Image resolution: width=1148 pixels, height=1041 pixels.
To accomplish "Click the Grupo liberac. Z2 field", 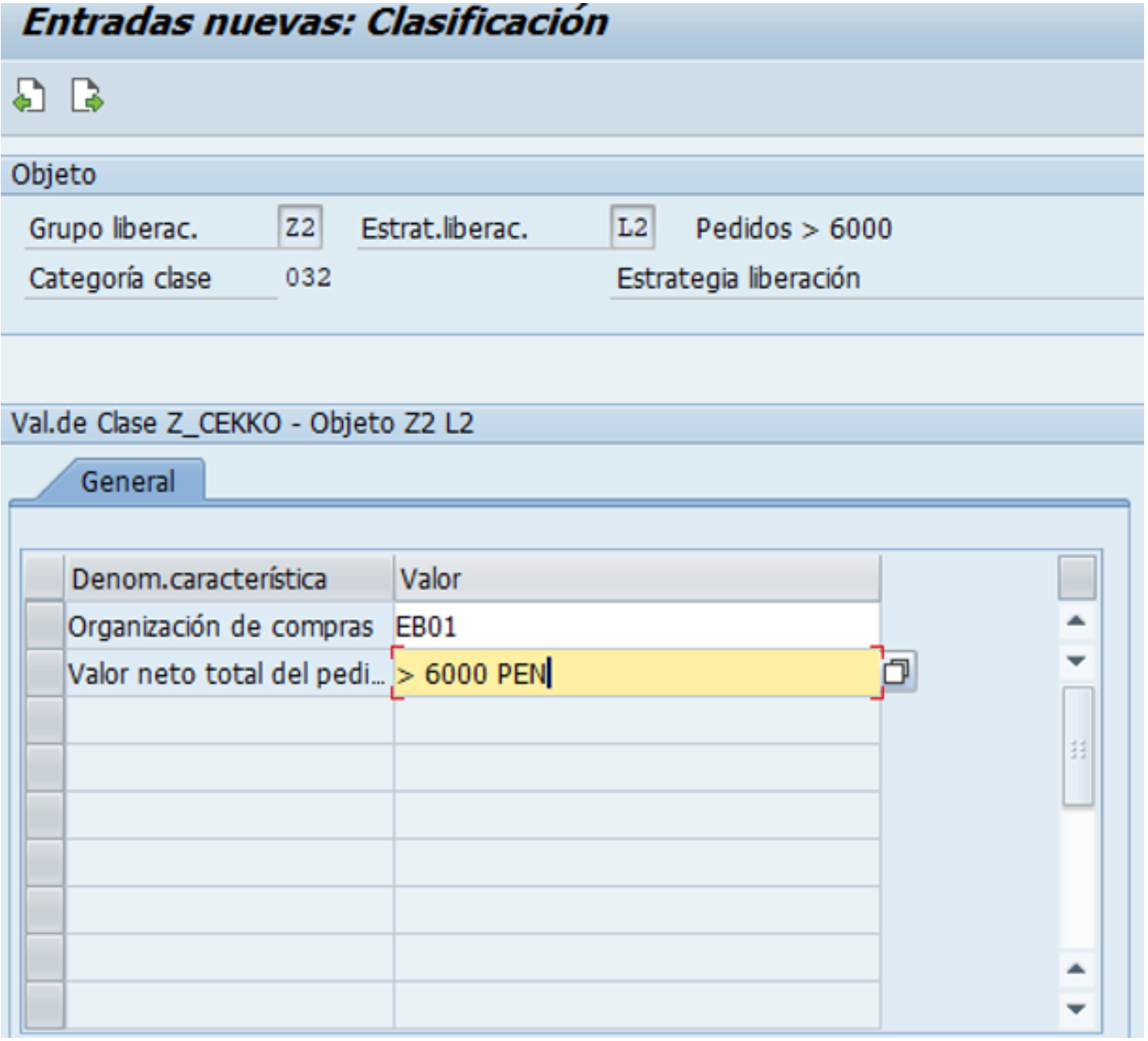I will click(300, 228).
